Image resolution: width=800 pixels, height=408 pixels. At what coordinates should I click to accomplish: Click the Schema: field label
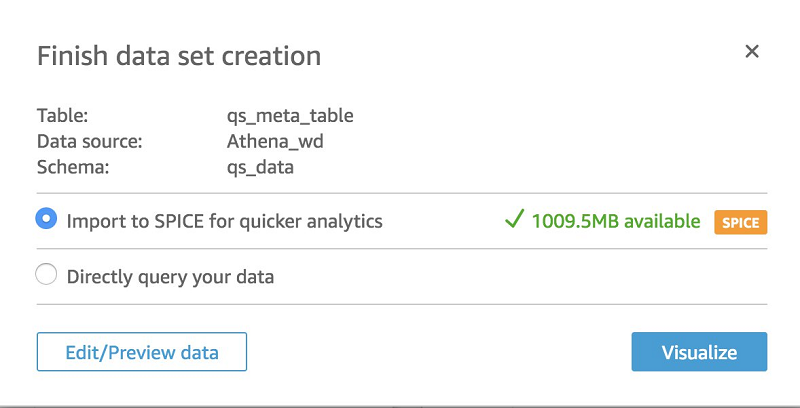point(72,167)
